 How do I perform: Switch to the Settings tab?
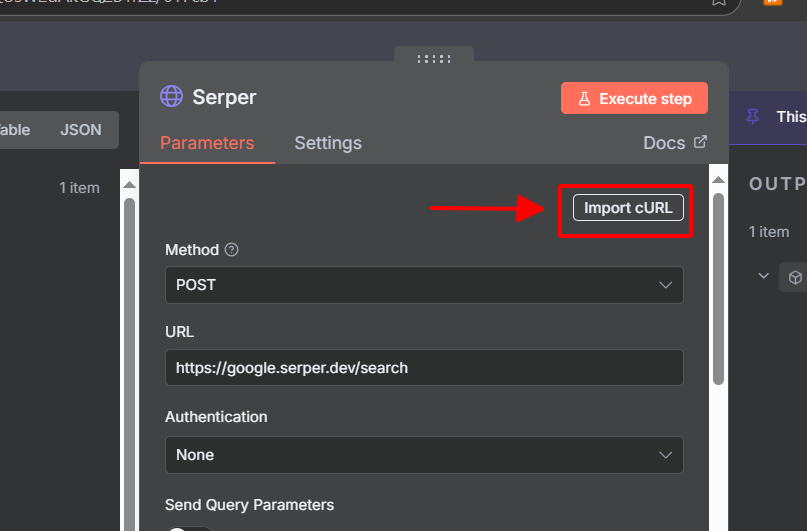(328, 143)
